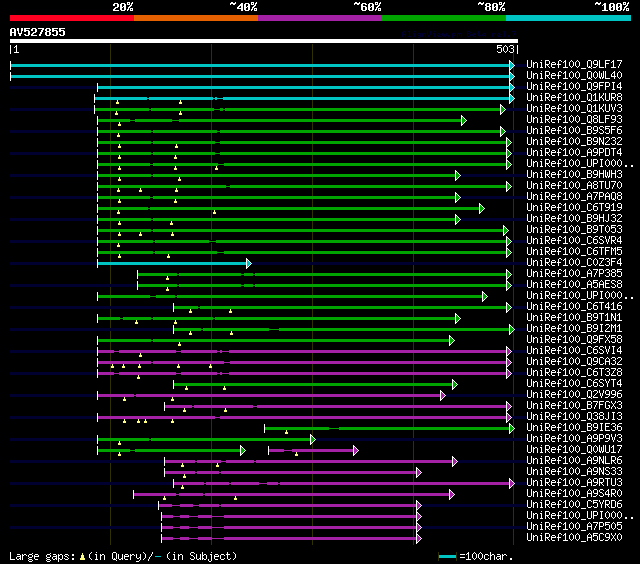Click UniRef100_A9RTU3 label text
This screenshot has width=640, height=564.
574,483
